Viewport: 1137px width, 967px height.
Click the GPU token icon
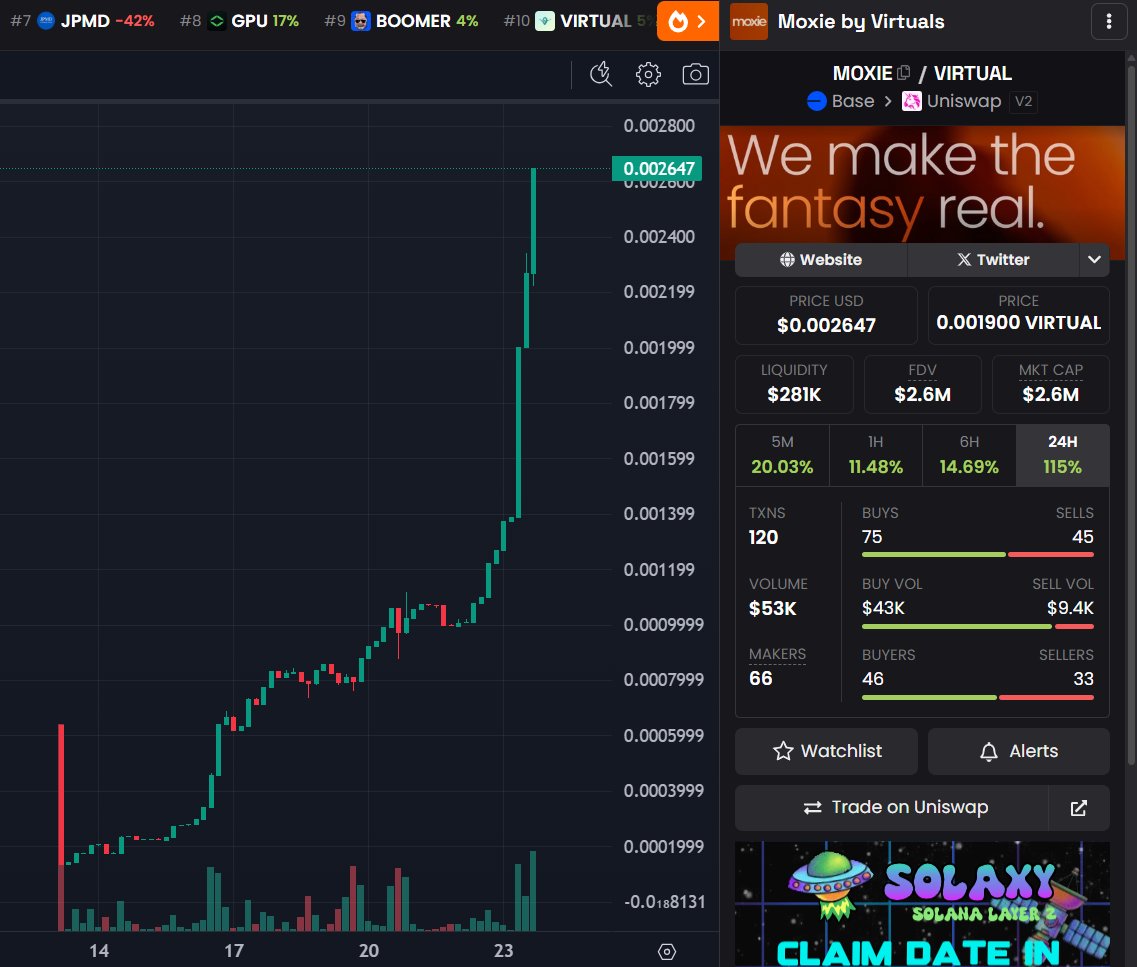click(216, 21)
